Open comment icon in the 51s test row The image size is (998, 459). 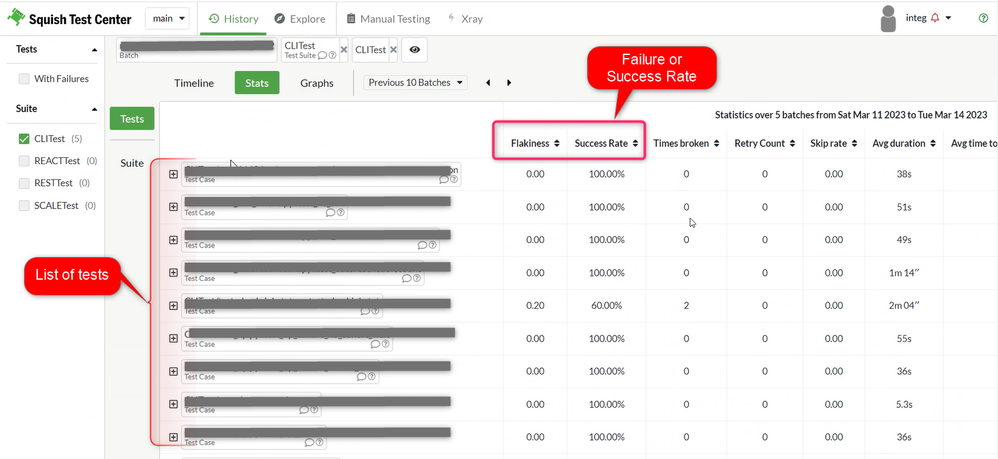tap(330, 213)
